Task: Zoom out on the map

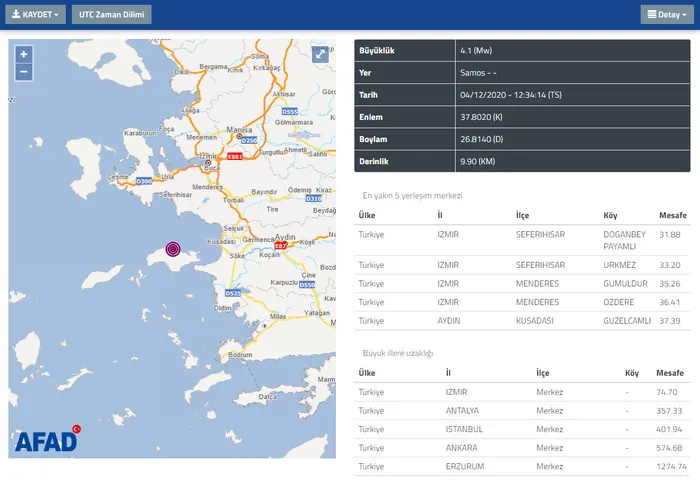Action: pyautogui.click(x=24, y=72)
